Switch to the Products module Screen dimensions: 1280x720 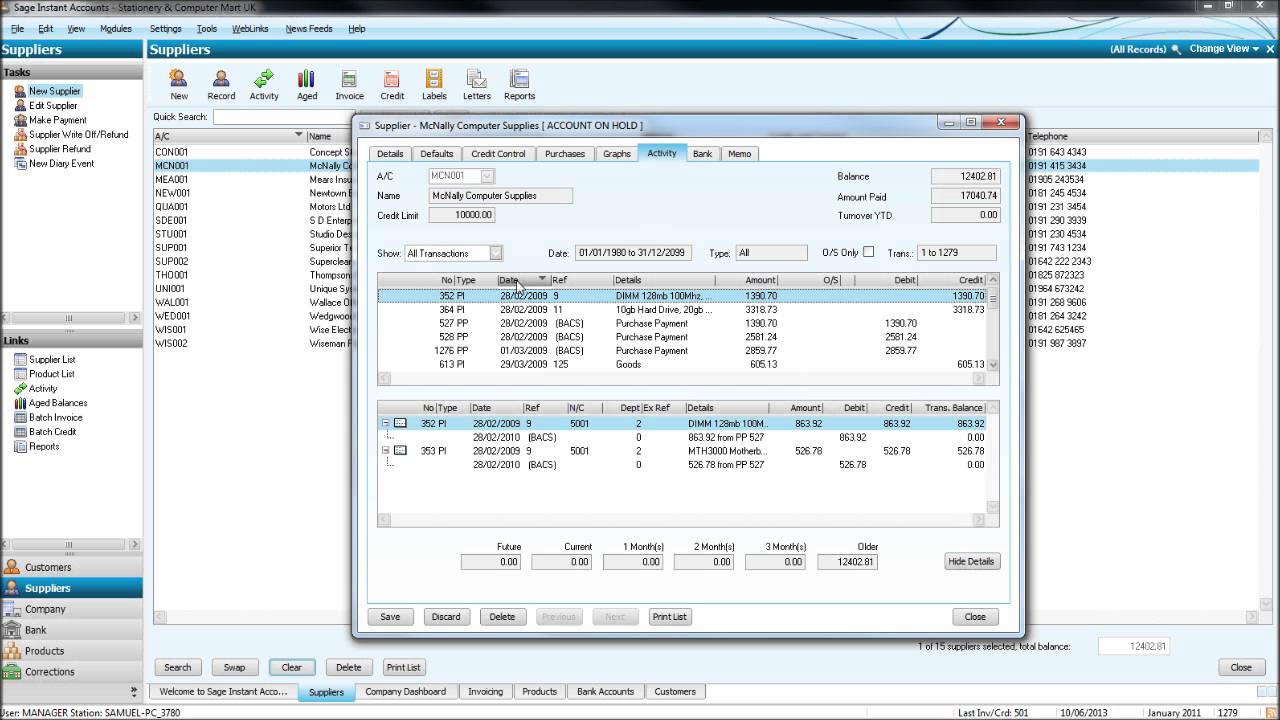click(x=71, y=651)
